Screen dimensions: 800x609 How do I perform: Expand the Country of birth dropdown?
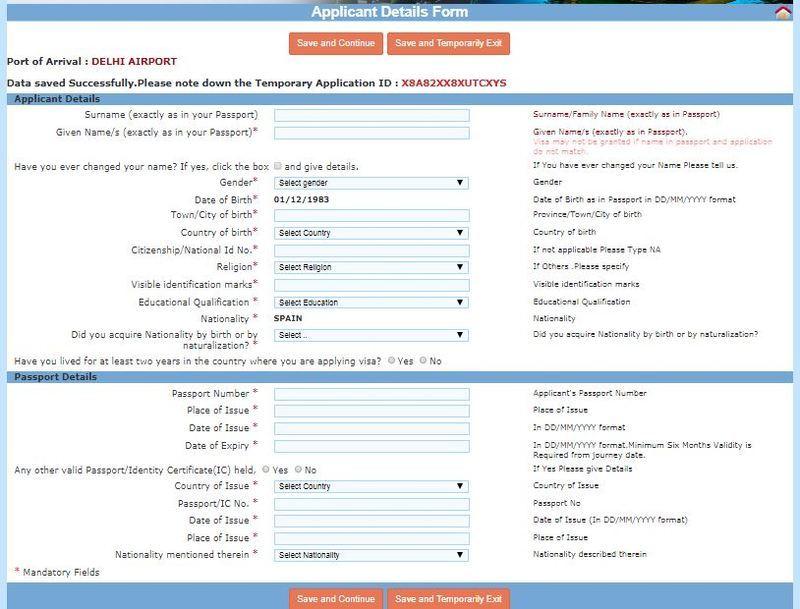coord(371,233)
